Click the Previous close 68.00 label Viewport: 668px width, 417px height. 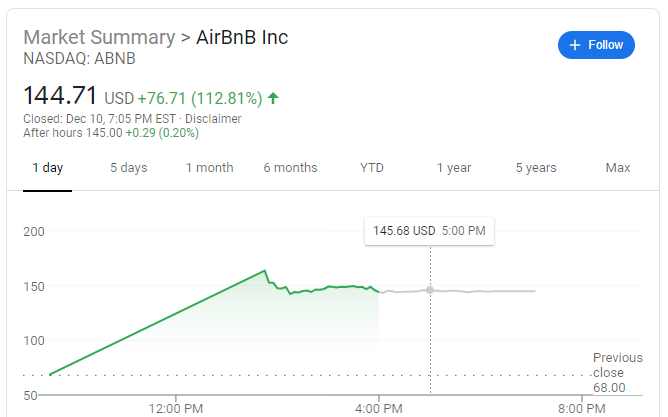(x=610, y=372)
